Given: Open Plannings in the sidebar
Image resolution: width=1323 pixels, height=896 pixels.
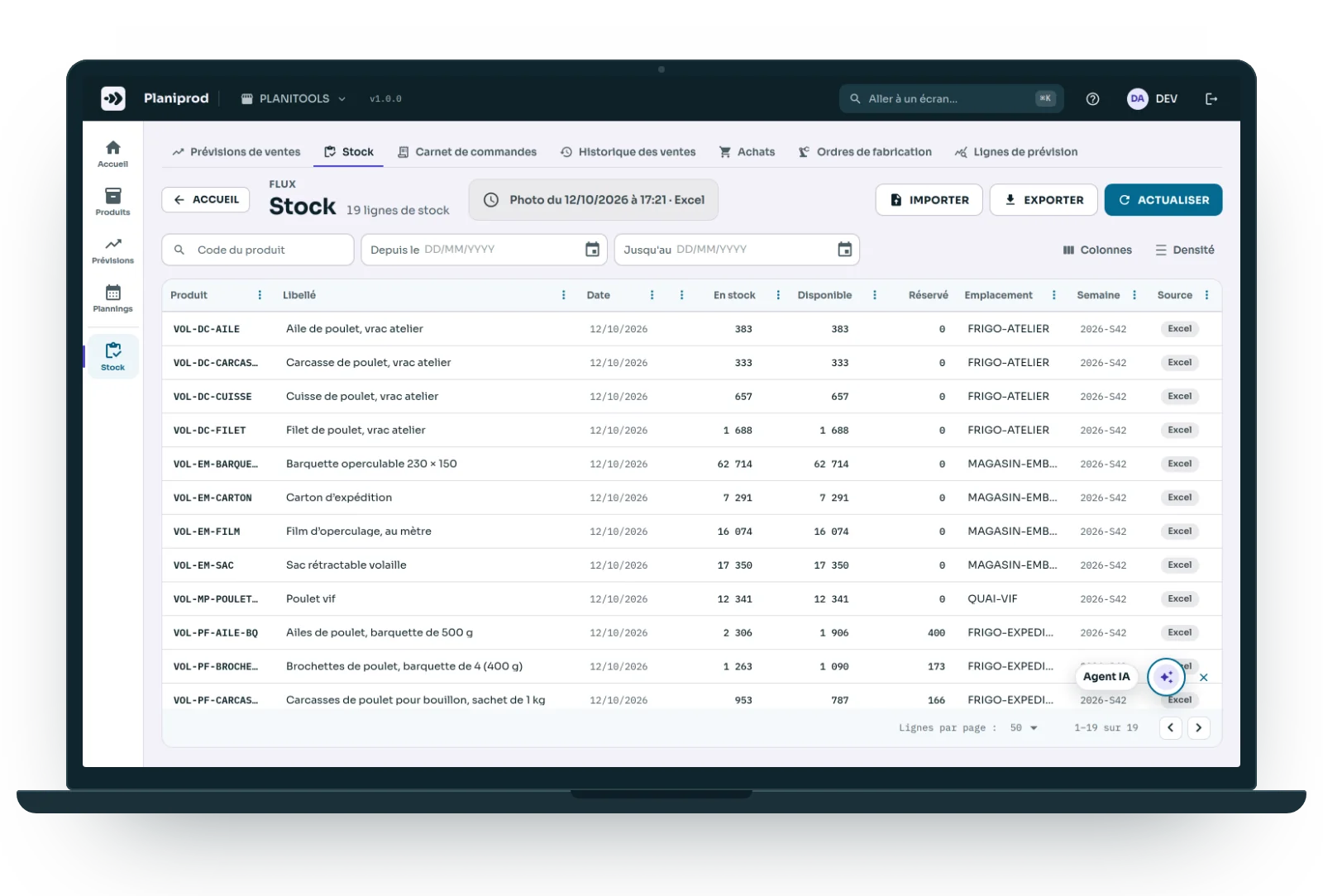Looking at the screenshot, I should [x=113, y=298].
